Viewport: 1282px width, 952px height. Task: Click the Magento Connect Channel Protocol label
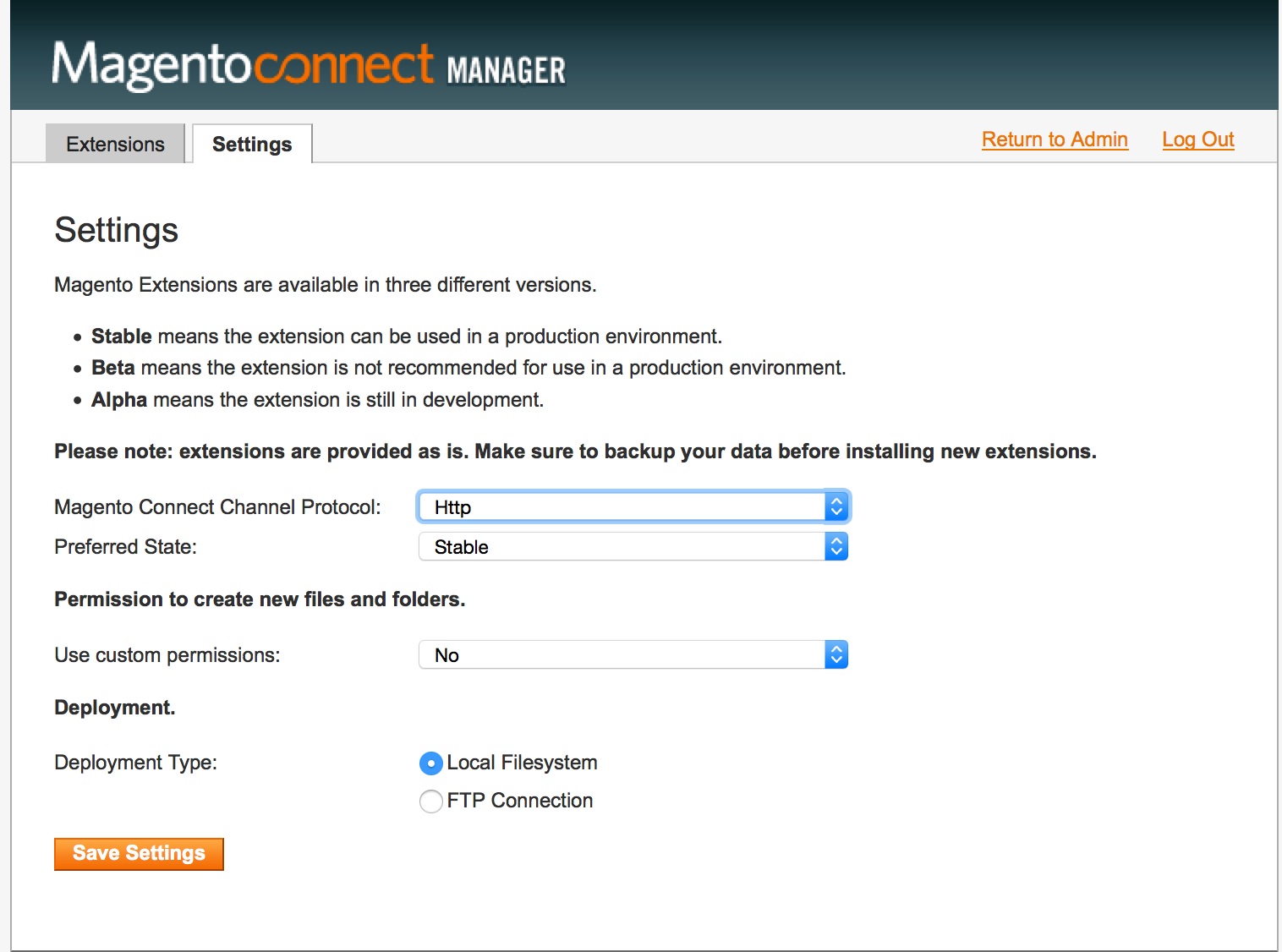click(217, 507)
